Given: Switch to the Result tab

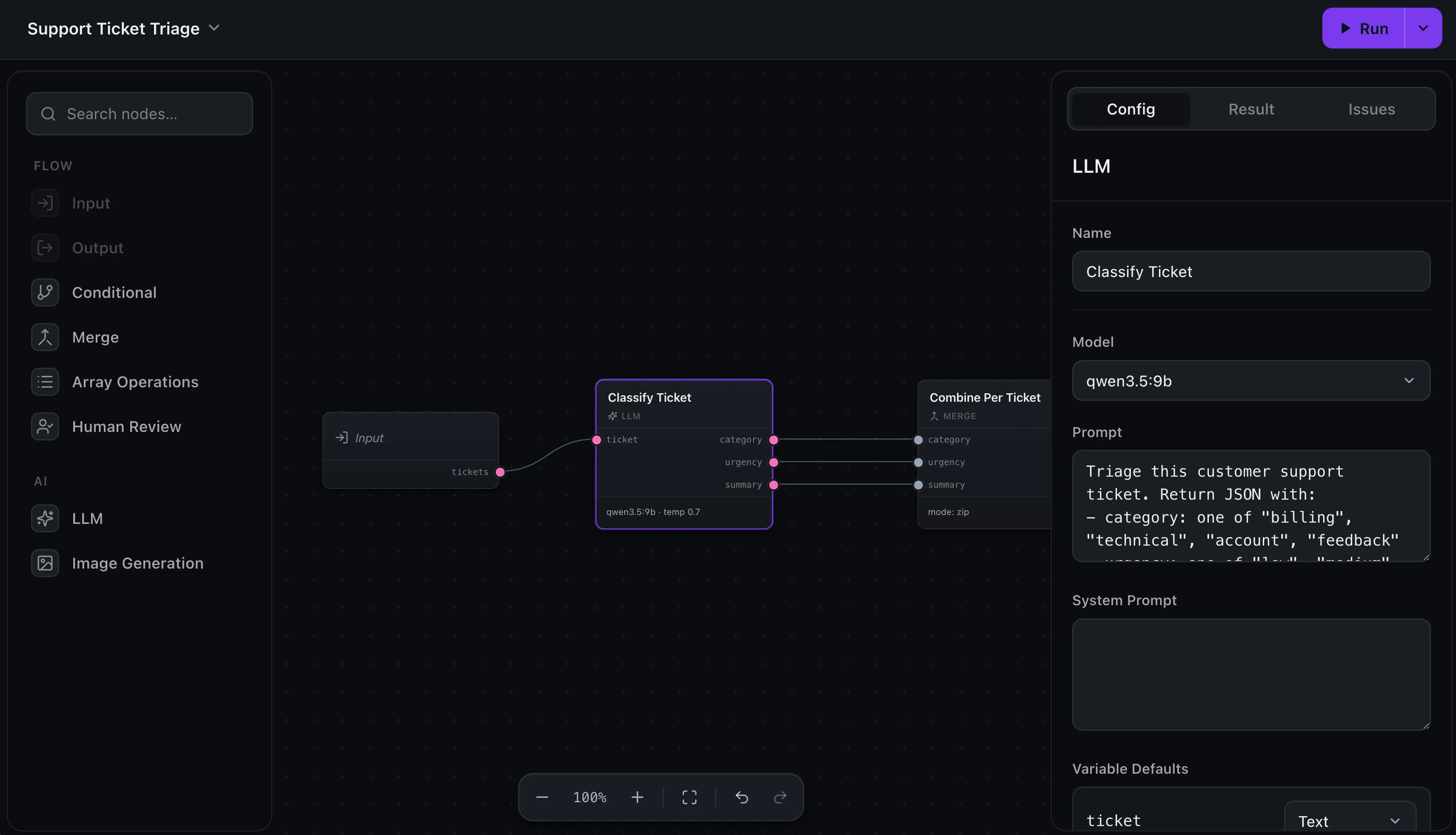Looking at the screenshot, I should [1251, 109].
